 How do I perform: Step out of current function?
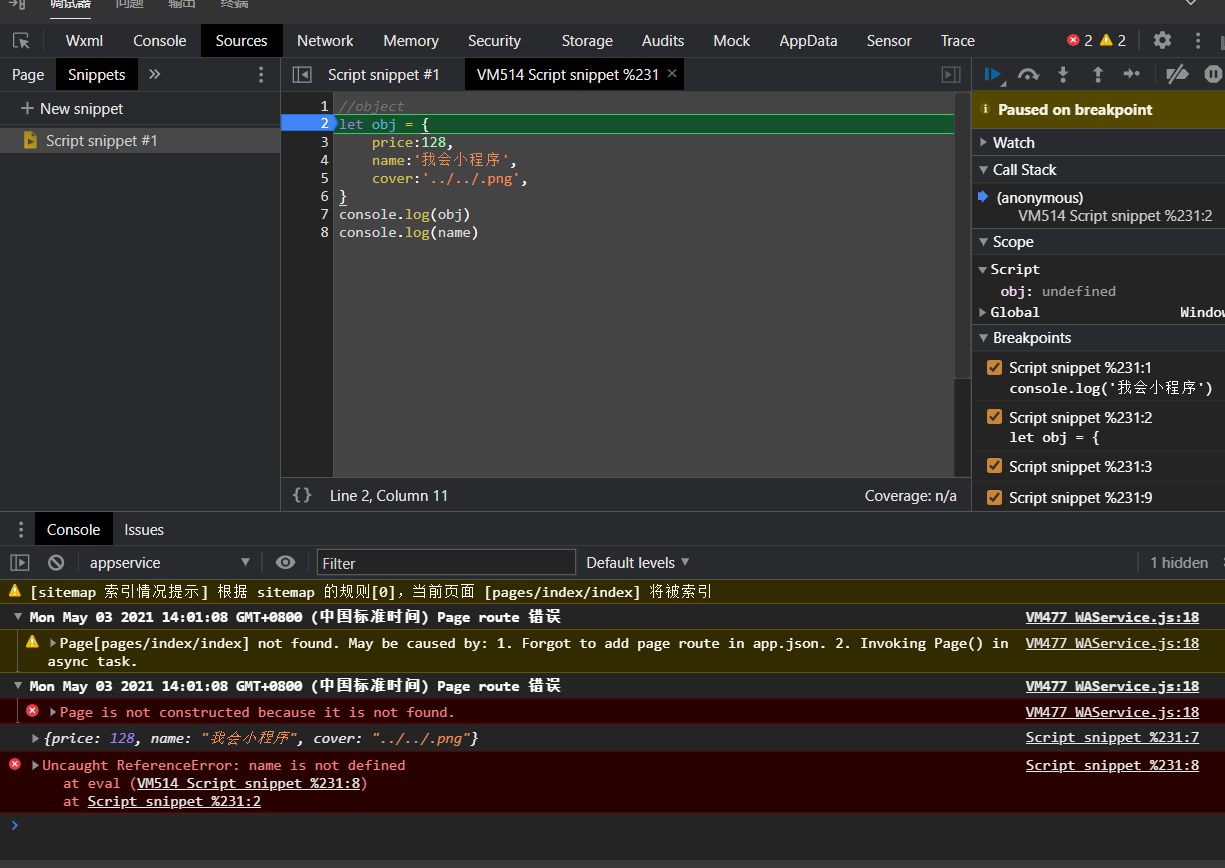(x=1097, y=75)
